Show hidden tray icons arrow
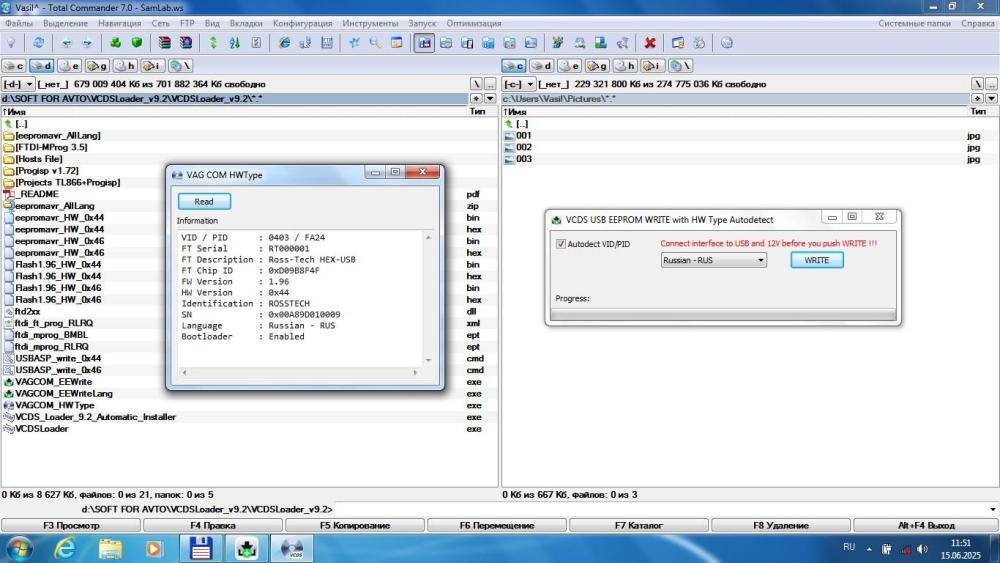The height and width of the screenshot is (563, 1000). [x=869, y=548]
